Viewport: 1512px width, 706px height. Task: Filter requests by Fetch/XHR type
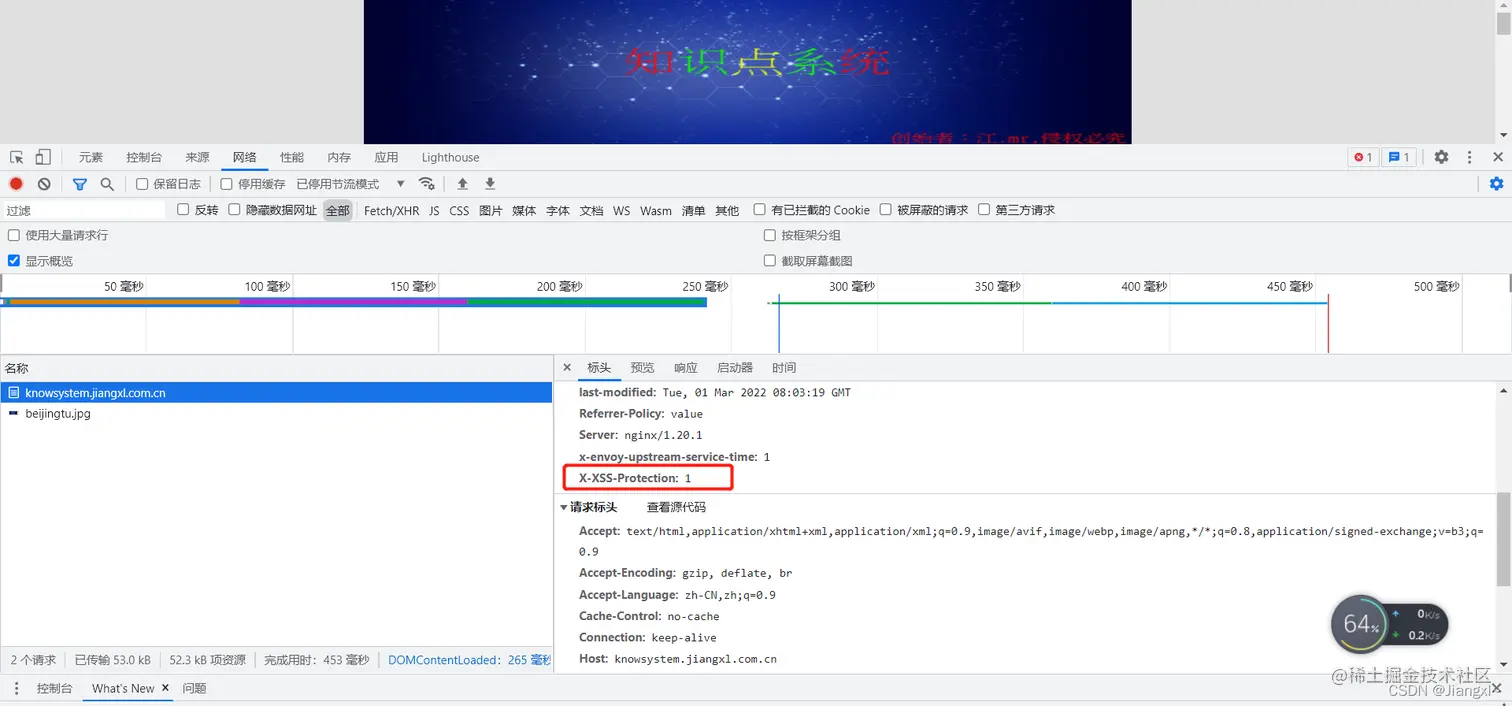click(392, 210)
